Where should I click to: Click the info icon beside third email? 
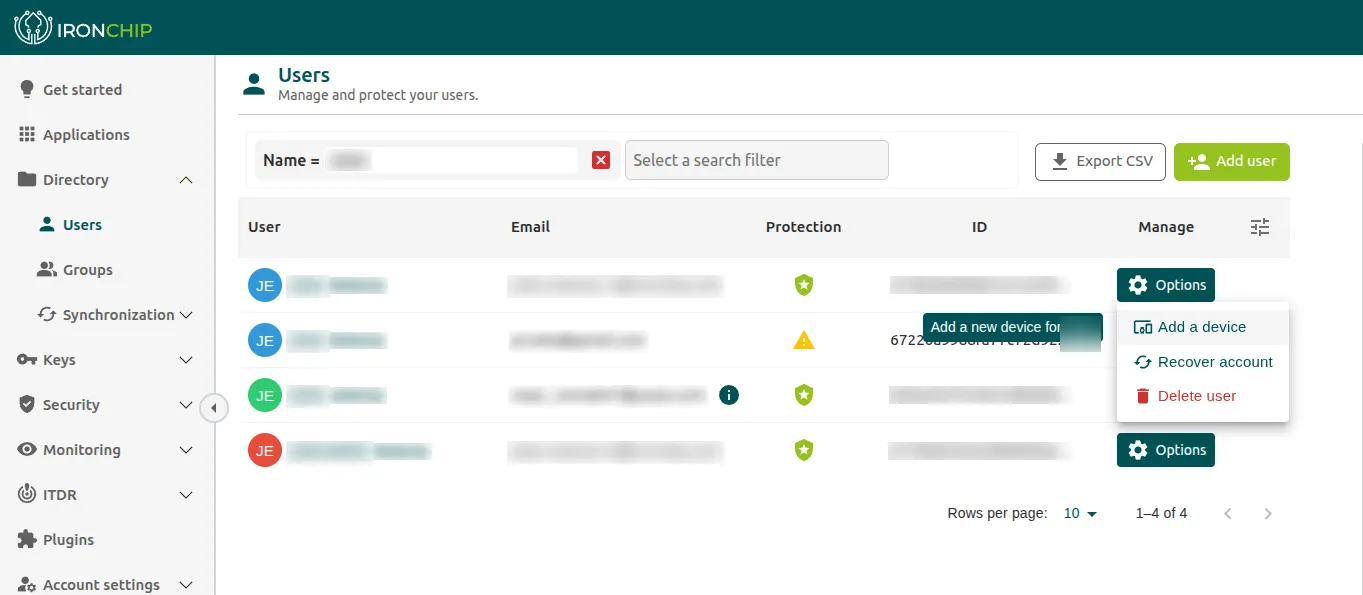coord(729,395)
